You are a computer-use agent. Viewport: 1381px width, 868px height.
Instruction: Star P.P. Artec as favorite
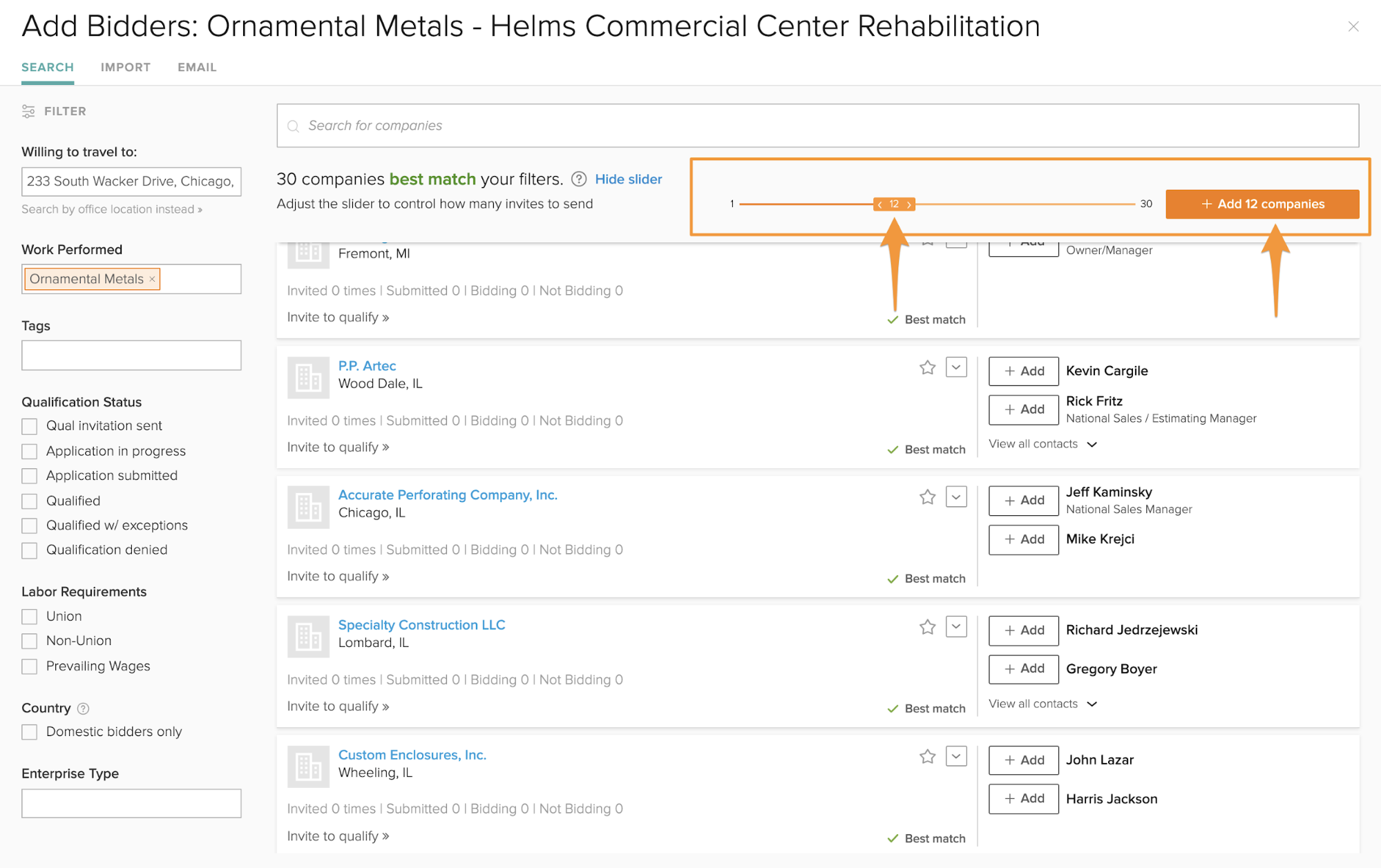coord(927,367)
